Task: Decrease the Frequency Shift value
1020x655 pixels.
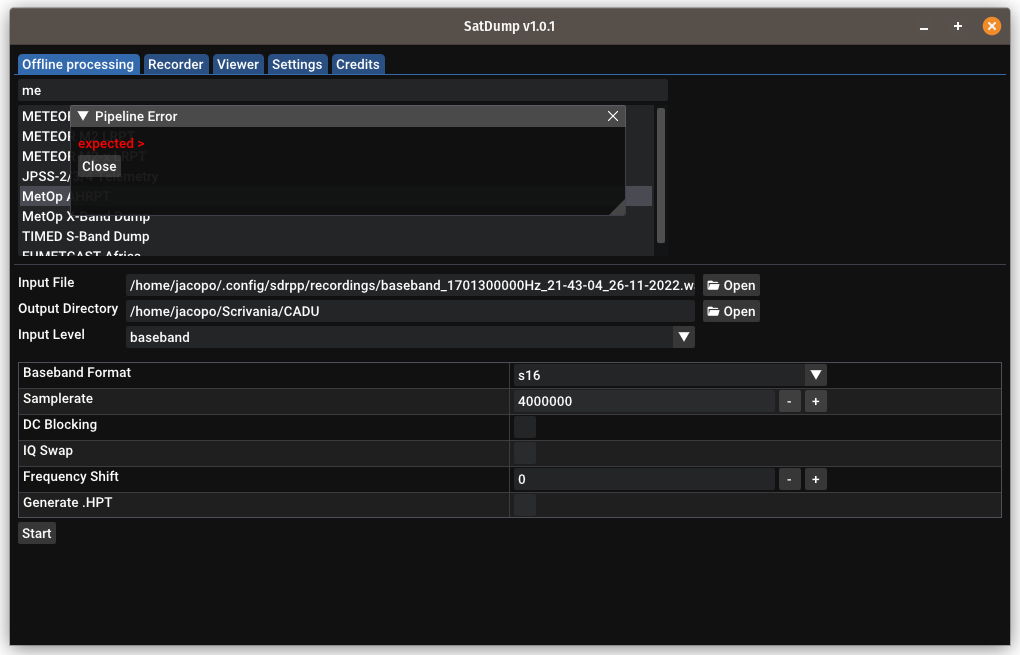Action: (x=789, y=478)
